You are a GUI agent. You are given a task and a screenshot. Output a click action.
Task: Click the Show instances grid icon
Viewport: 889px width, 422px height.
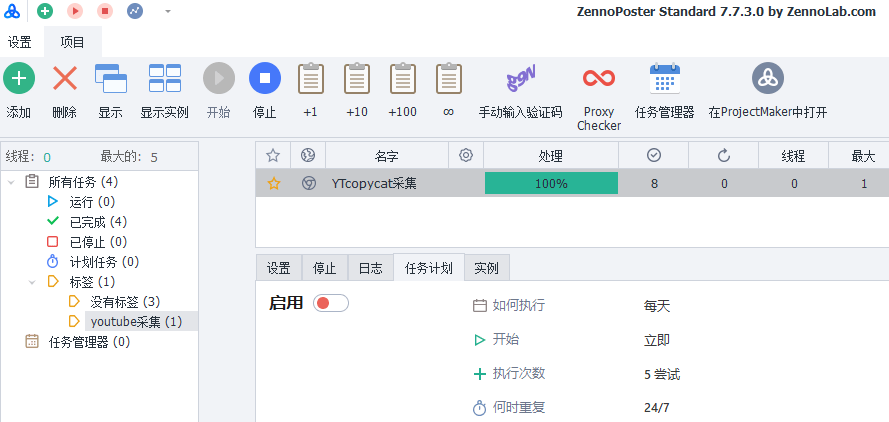[165, 78]
